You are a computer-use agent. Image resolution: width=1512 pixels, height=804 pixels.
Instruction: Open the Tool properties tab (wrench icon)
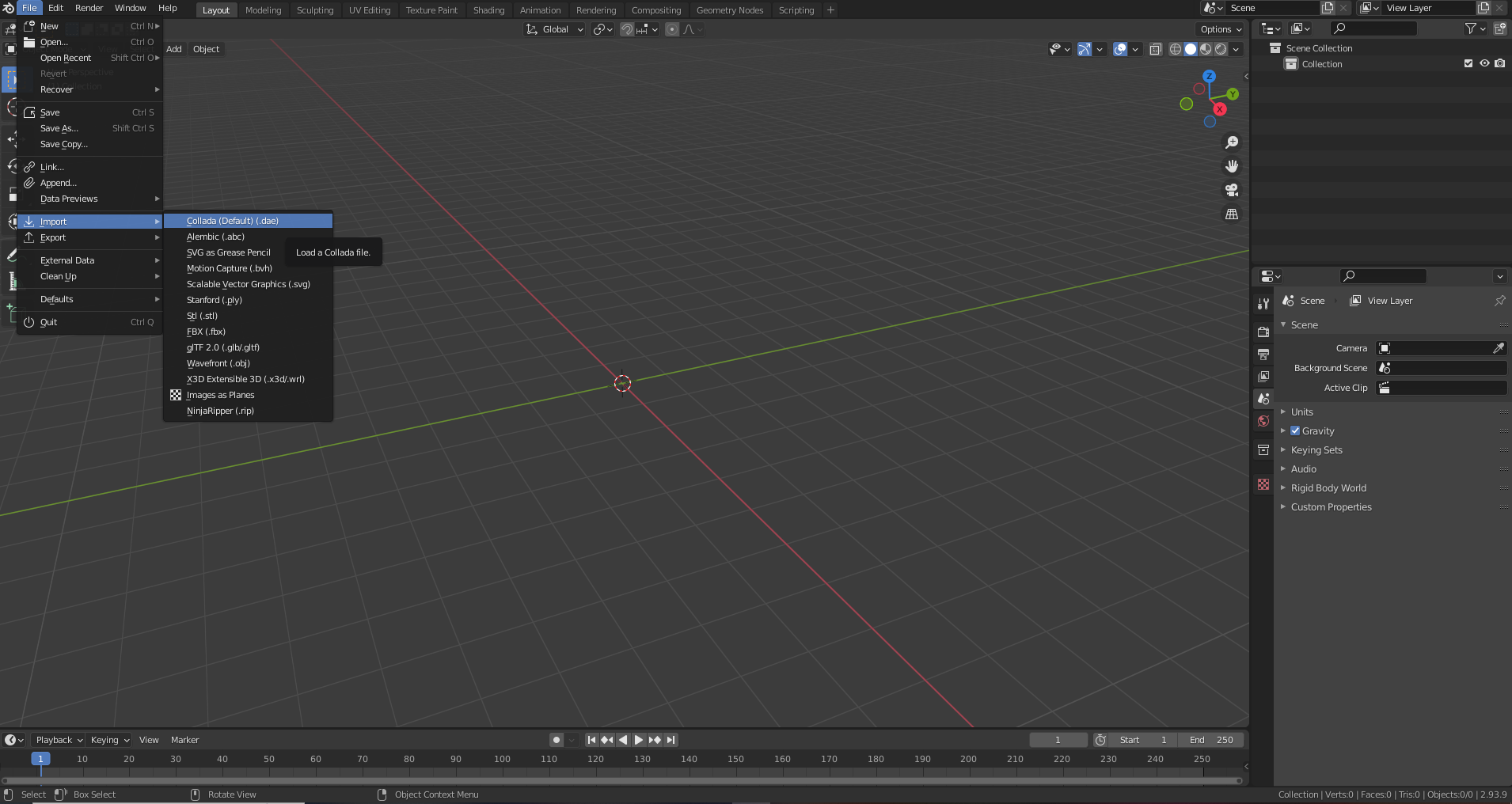click(x=1263, y=304)
